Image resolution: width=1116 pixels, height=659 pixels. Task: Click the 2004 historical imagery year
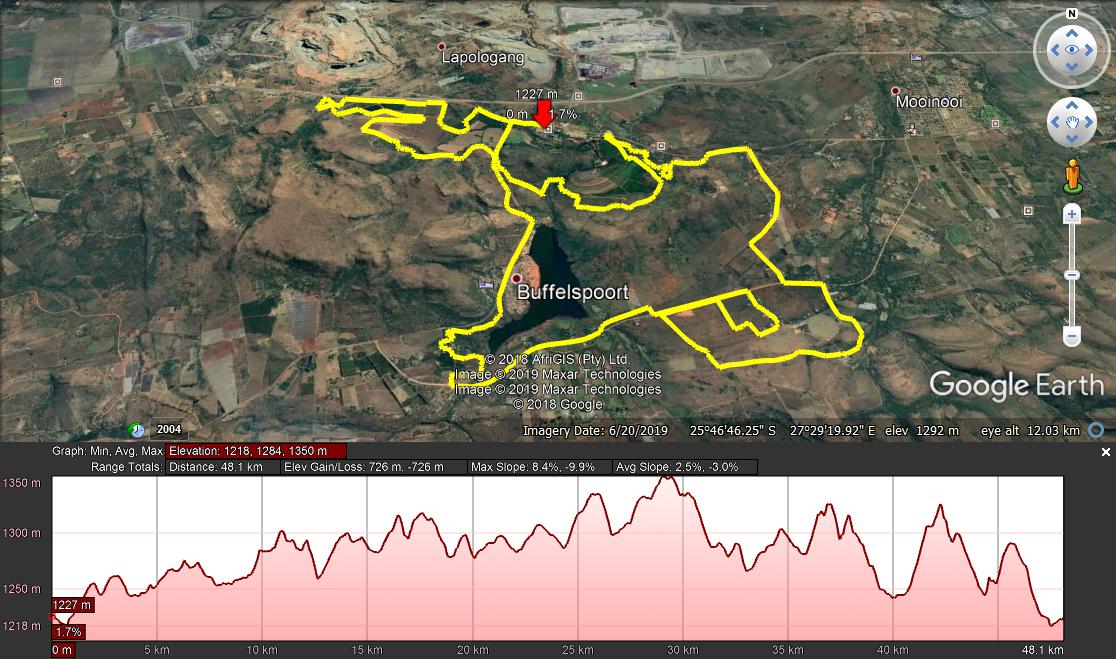click(x=169, y=429)
